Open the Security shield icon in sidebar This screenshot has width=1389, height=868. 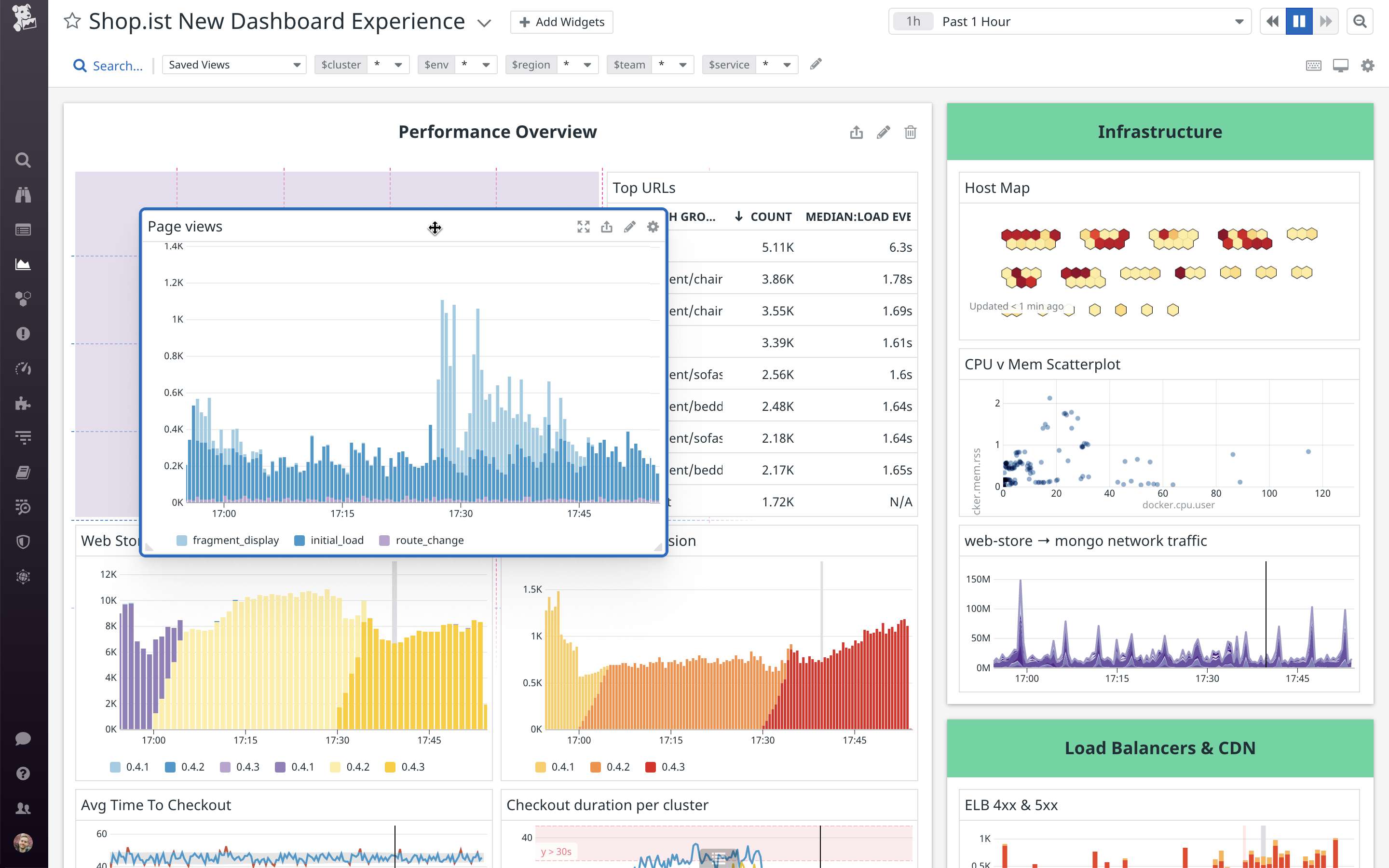pyautogui.click(x=24, y=542)
